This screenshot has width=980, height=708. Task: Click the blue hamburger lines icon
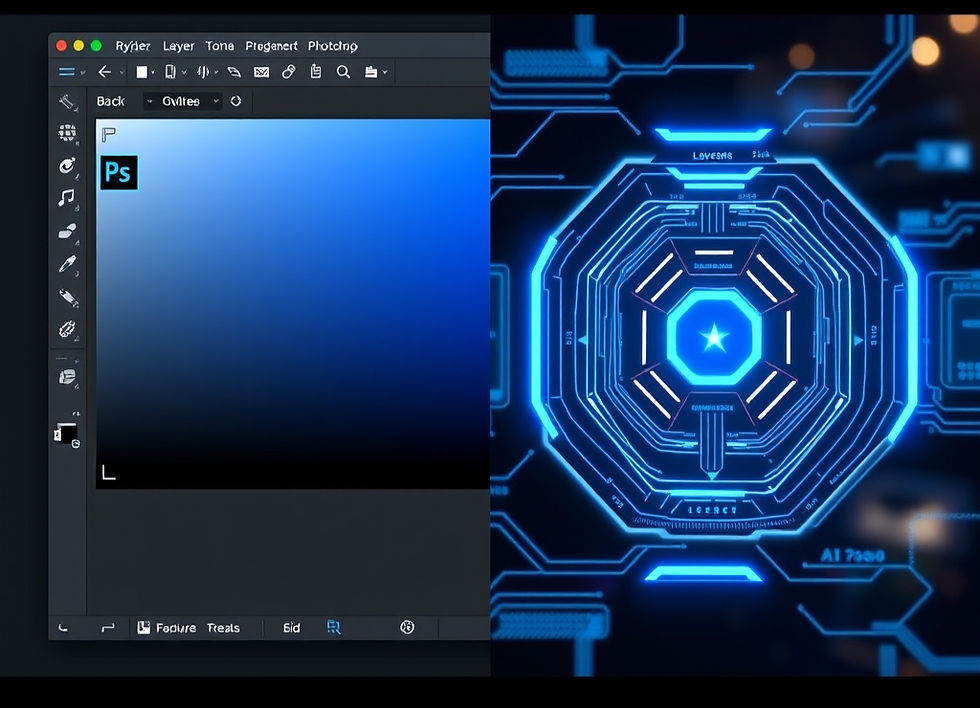pyautogui.click(x=66, y=72)
